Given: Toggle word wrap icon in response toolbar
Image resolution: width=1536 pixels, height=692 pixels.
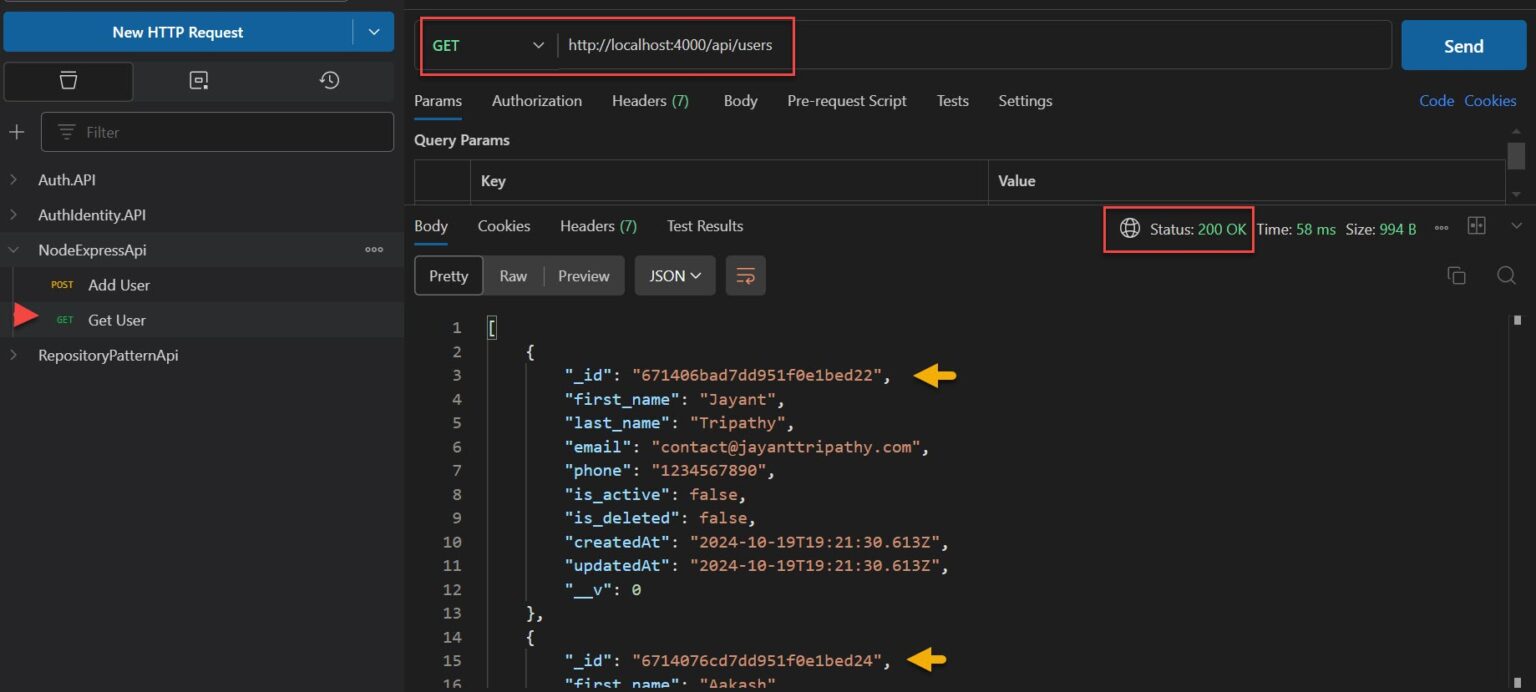Looking at the screenshot, I should click(x=746, y=276).
